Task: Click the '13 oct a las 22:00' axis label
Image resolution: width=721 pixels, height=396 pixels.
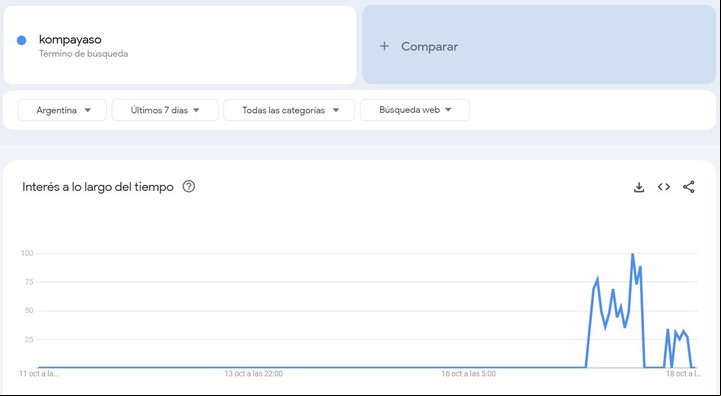Action: pos(253,374)
